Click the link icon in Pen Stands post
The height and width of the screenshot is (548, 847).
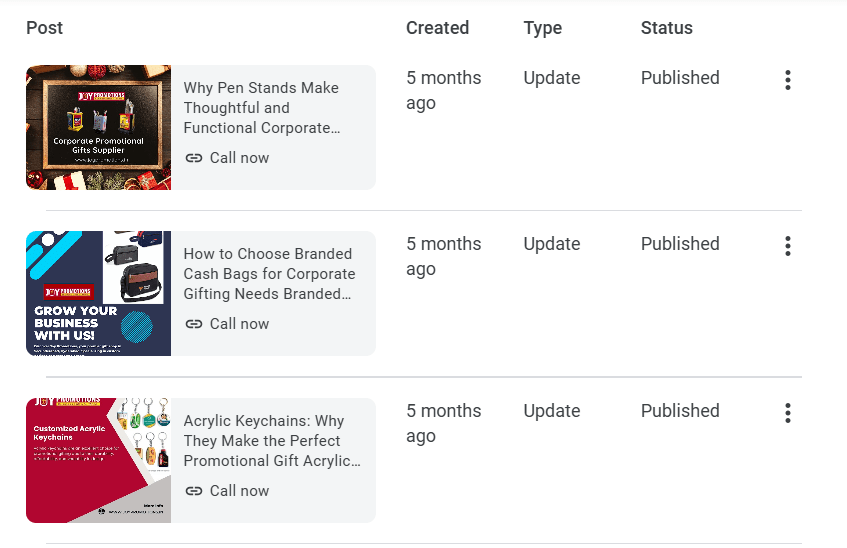[x=194, y=158]
